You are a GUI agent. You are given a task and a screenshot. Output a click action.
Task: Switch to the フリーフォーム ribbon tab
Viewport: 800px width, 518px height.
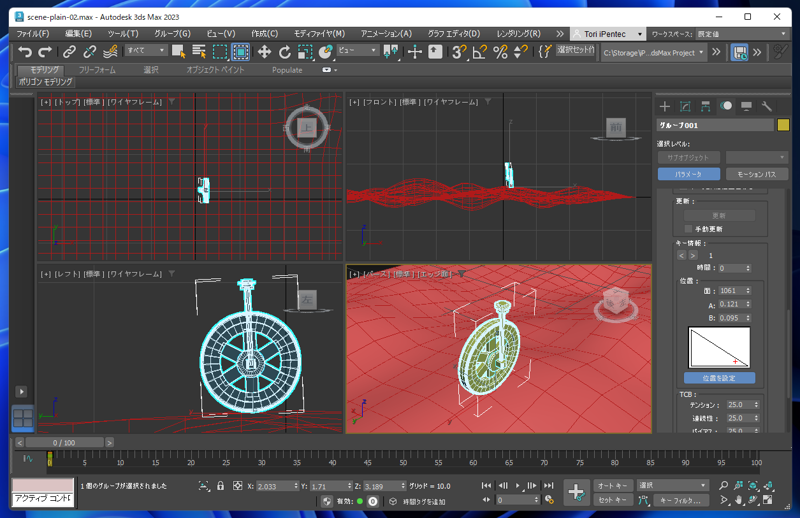click(x=97, y=70)
